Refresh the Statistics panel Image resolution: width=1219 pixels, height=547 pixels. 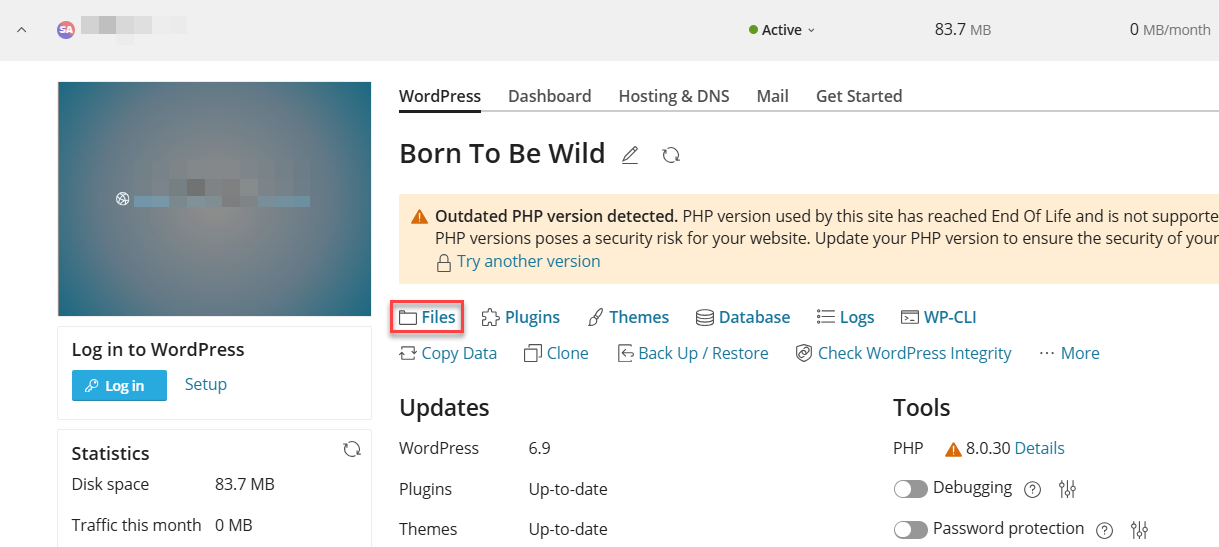(352, 450)
